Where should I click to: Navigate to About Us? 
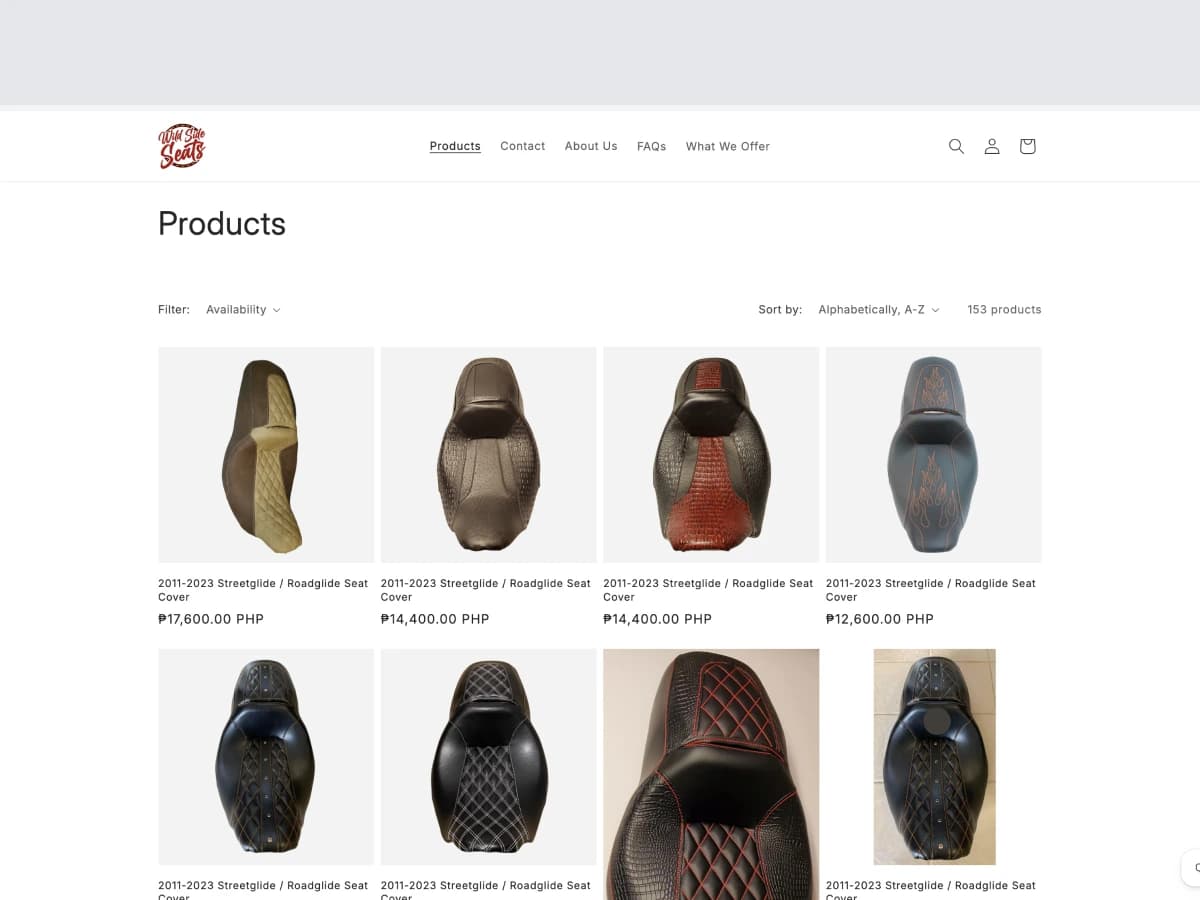(591, 146)
